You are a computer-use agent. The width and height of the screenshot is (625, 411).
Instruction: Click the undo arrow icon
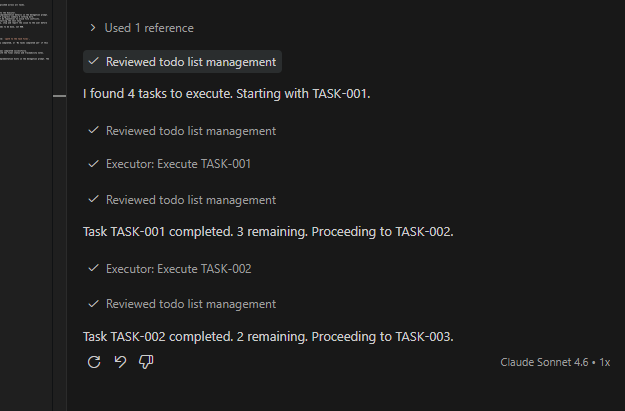pyautogui.click(x=120, y=362)
